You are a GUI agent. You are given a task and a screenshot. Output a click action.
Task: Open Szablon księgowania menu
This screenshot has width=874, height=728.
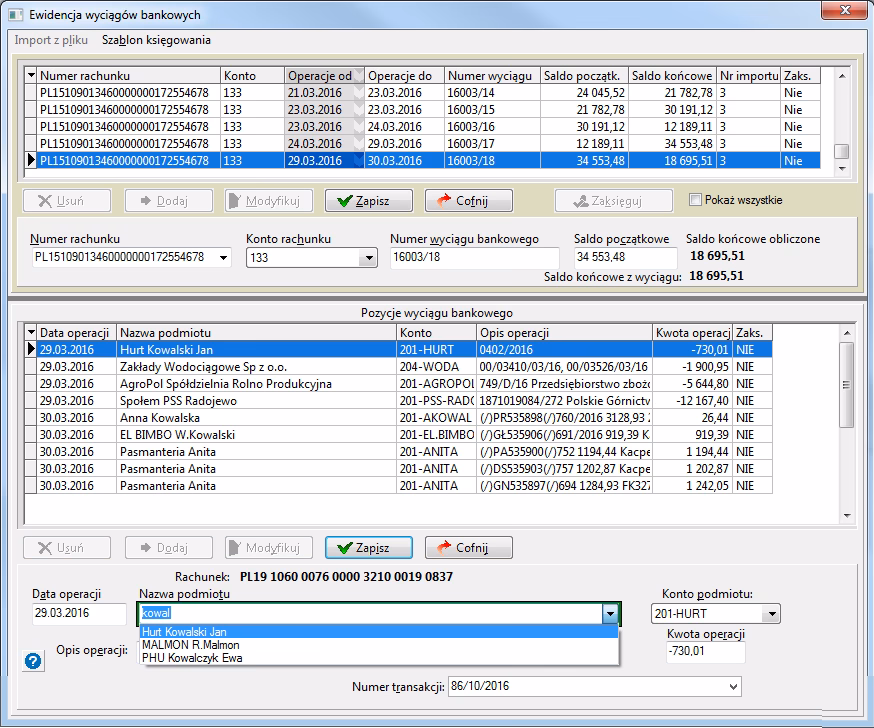tap(156, 40)
